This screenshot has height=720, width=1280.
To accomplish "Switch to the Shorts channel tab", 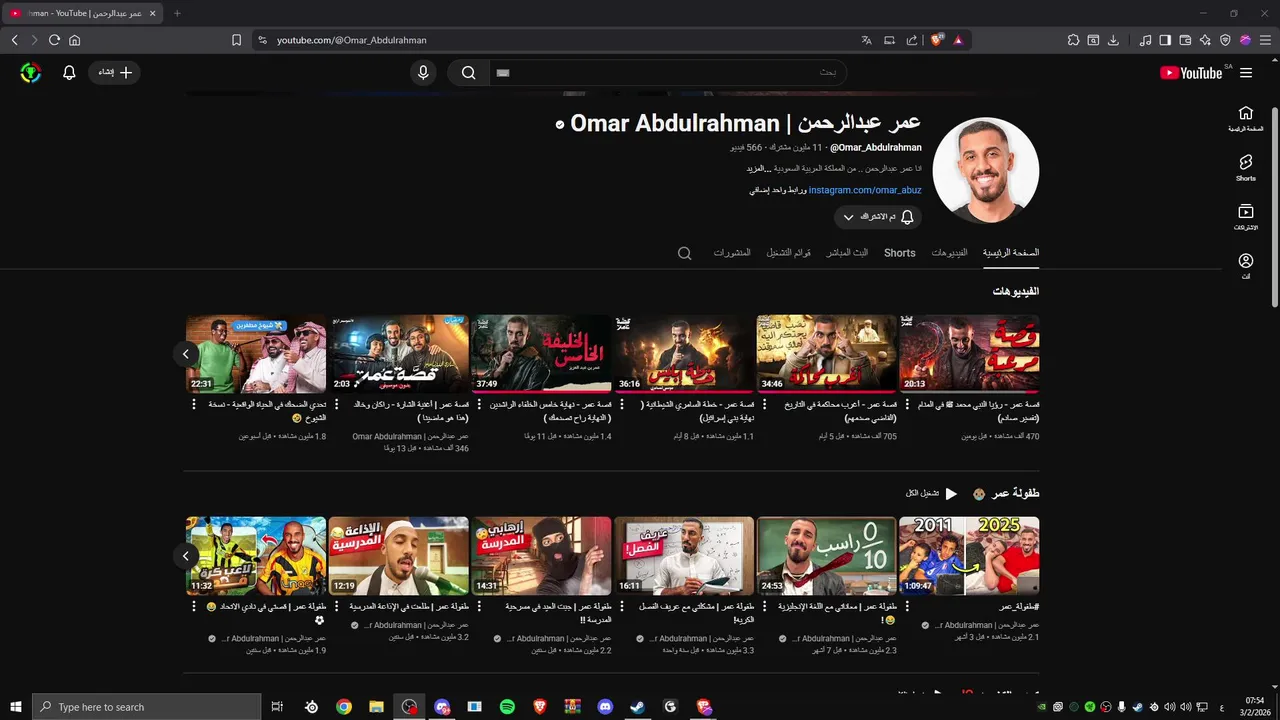I will (900, 253).
